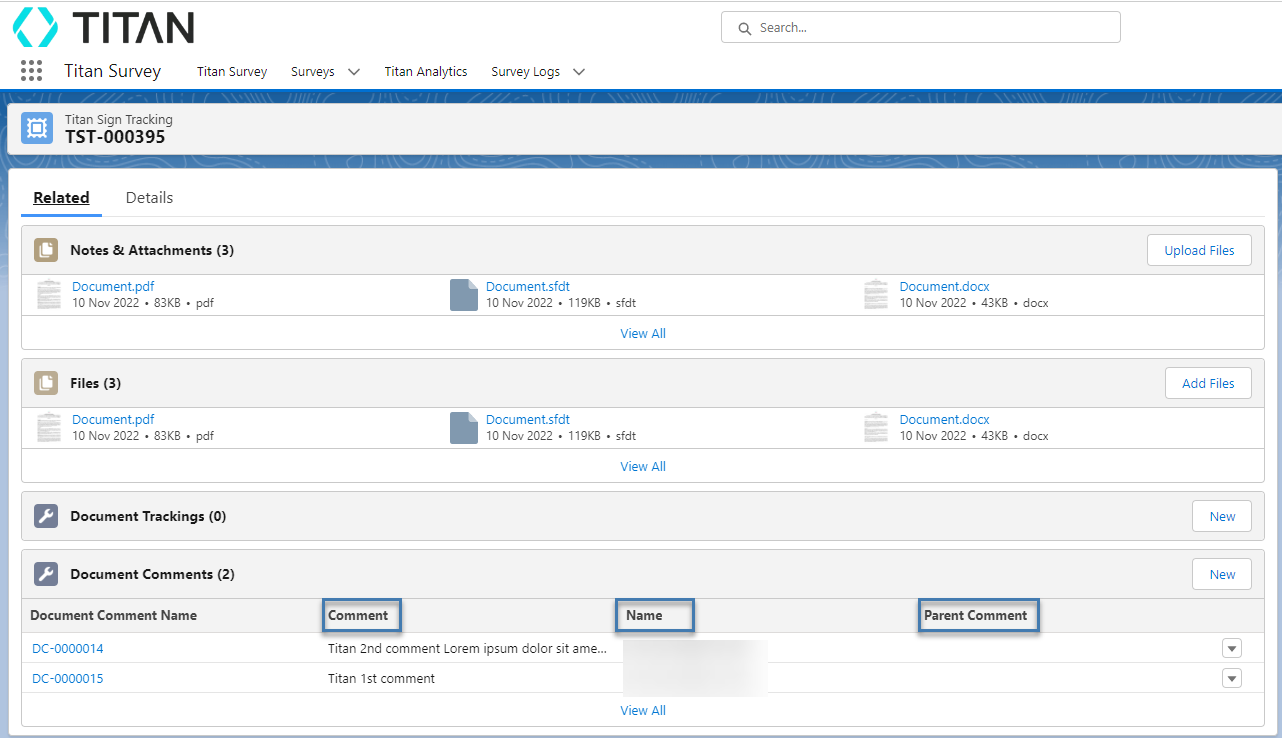Screen dimensions: 1282x738
Task: Click the Notes & Attachments section icon
Action: click(46, 250)
